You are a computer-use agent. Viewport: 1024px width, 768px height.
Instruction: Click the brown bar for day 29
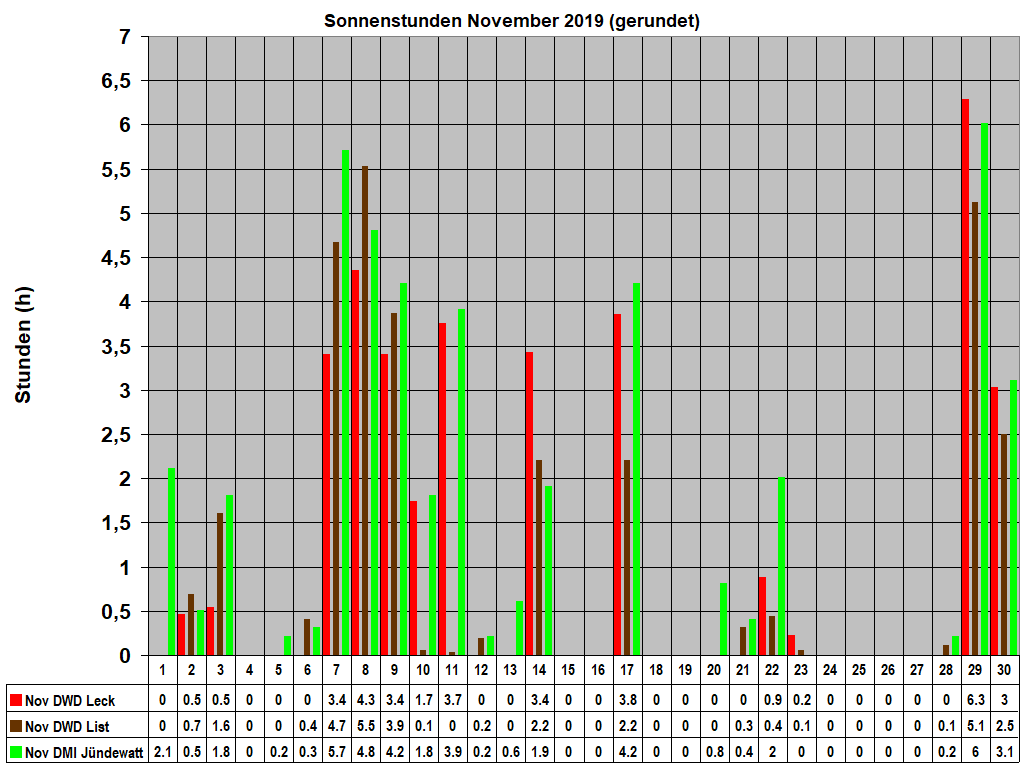pyautogui.click(x=975, y=429)
